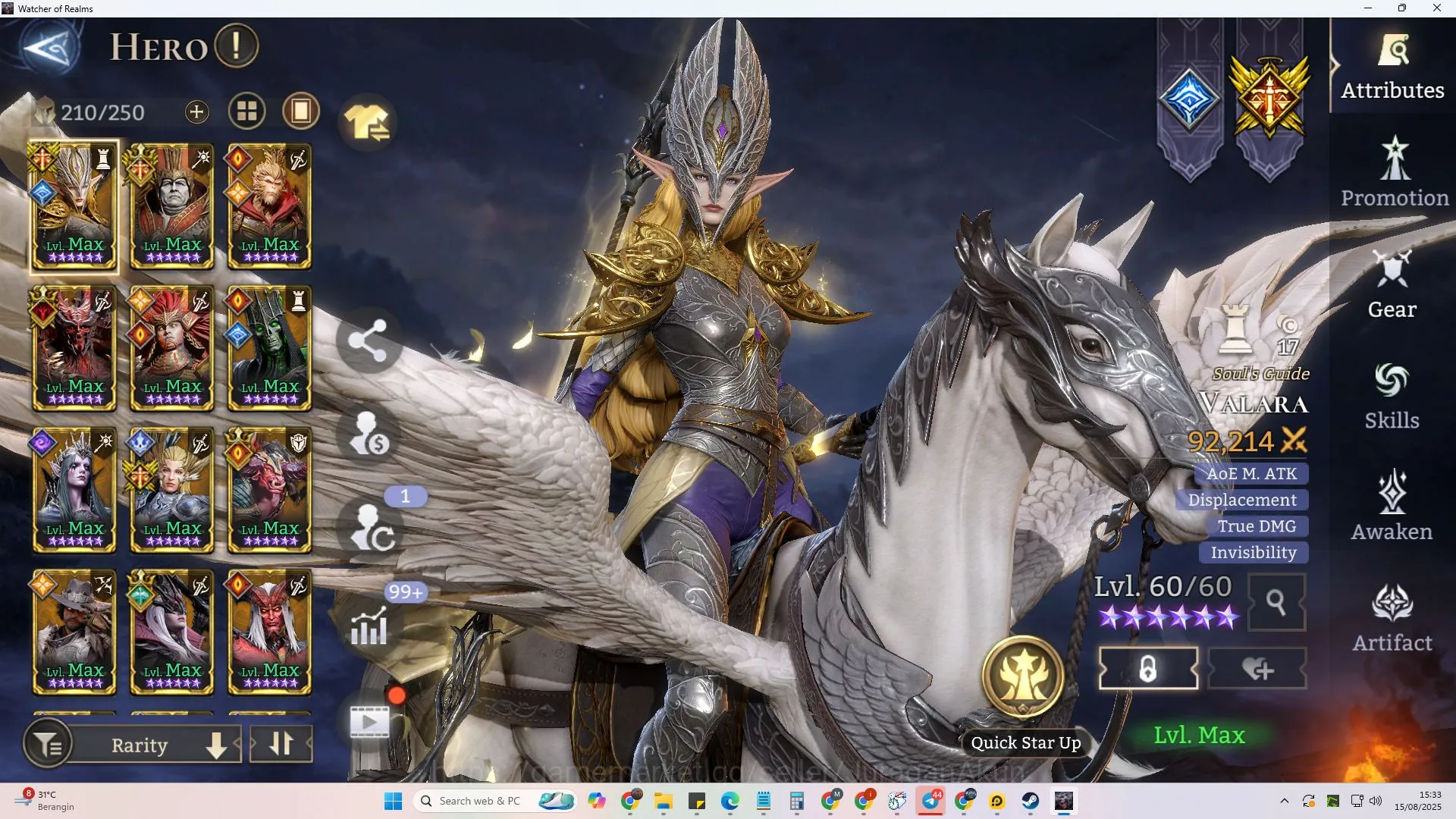Click the Invisibility tag
This screenshot has width=1456, height=819.
tap(1254, 553)
